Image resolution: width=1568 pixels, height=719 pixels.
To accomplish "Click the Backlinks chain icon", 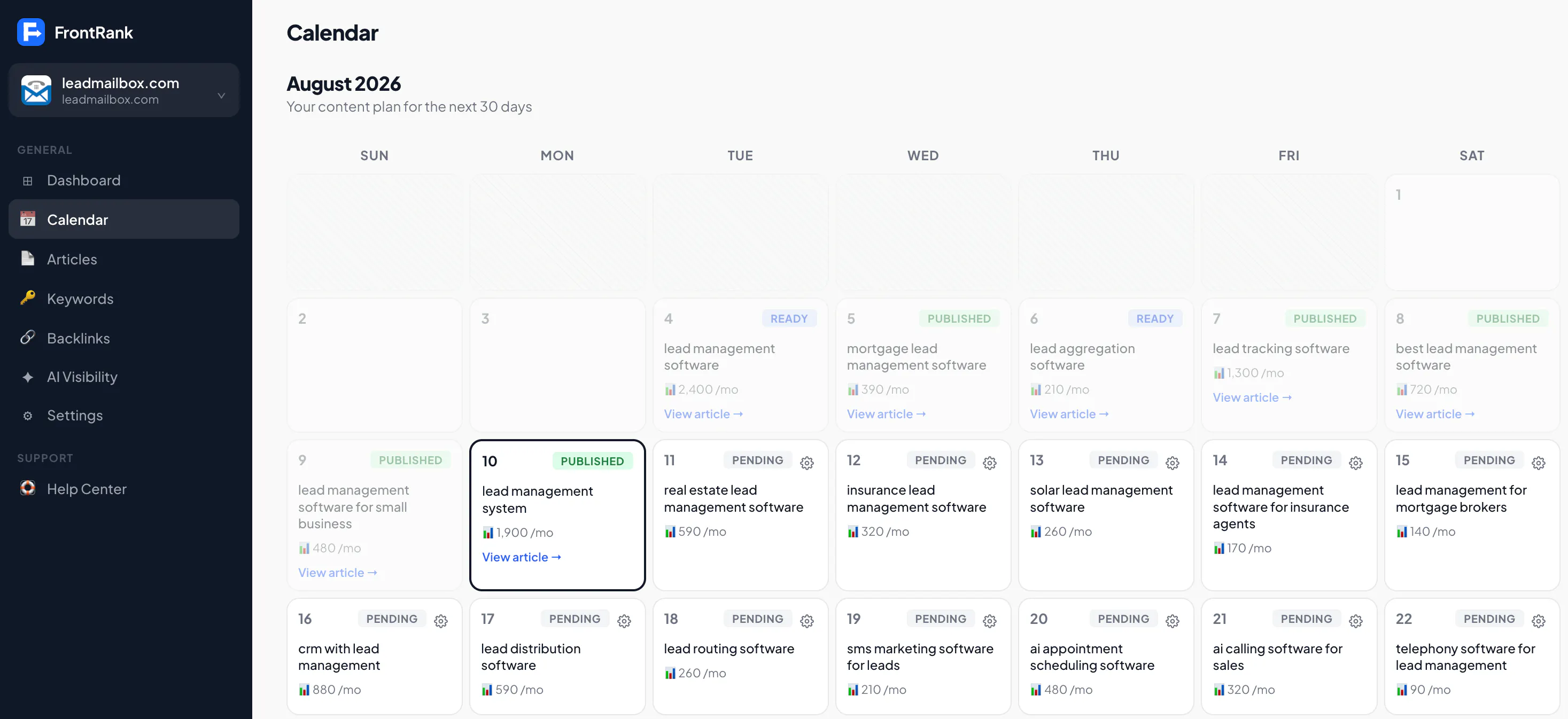I will tap(27, 338).
